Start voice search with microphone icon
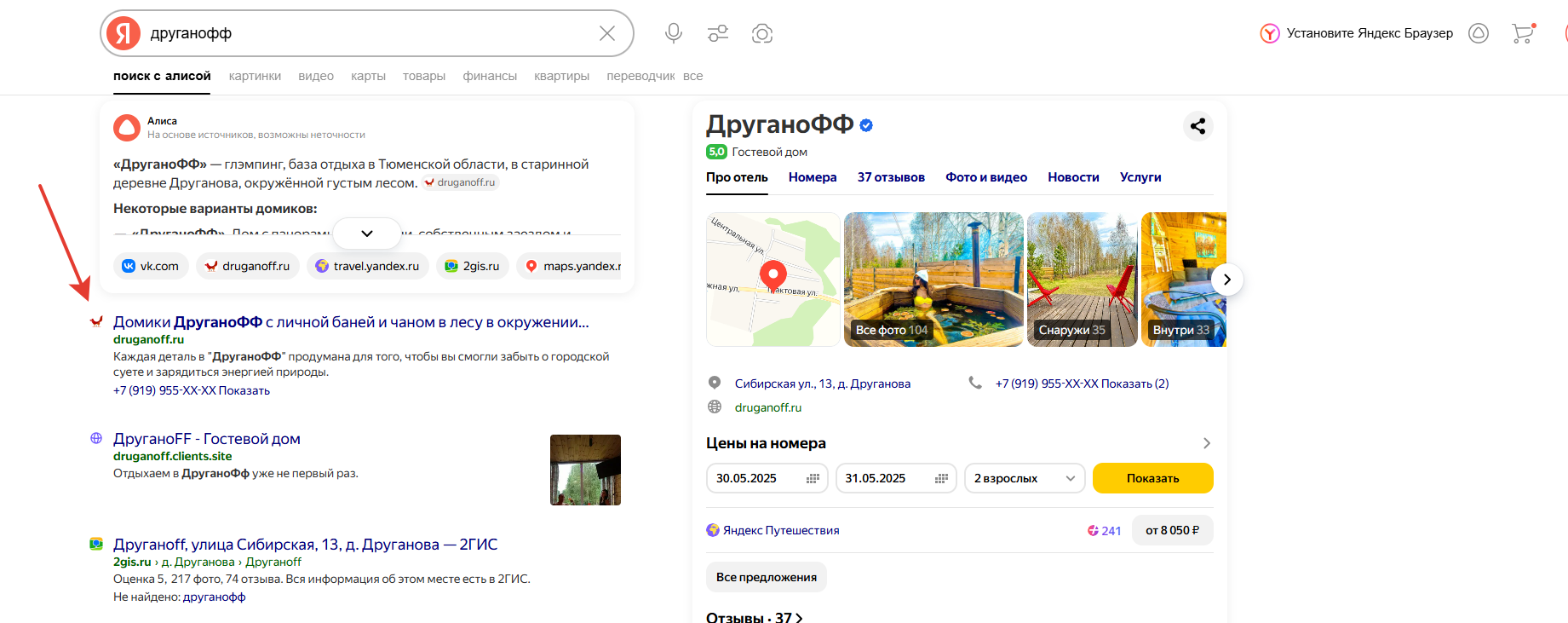The height and width of the screenshot is (623, 1568). point(674,33)
